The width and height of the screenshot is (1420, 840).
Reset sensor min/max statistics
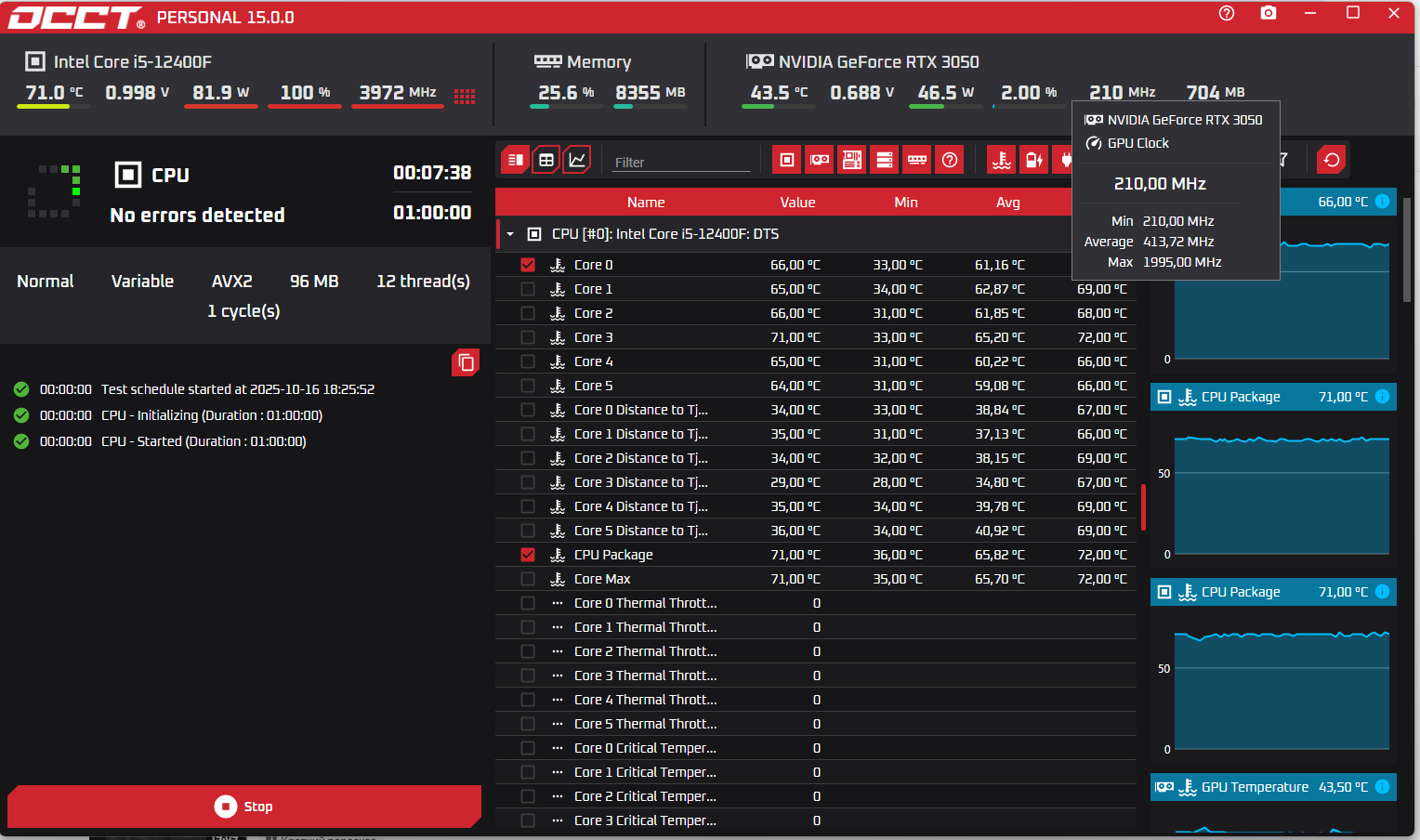coord(1331,160)
